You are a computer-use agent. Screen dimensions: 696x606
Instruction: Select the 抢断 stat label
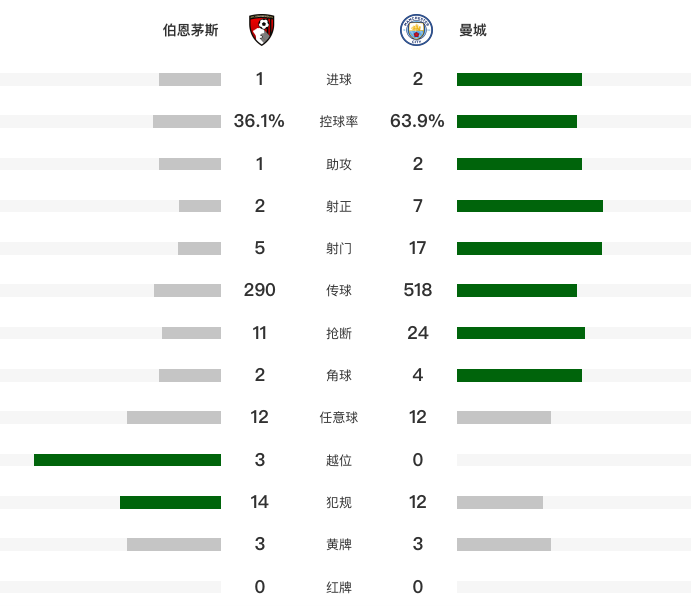click(x=339, y=333)
